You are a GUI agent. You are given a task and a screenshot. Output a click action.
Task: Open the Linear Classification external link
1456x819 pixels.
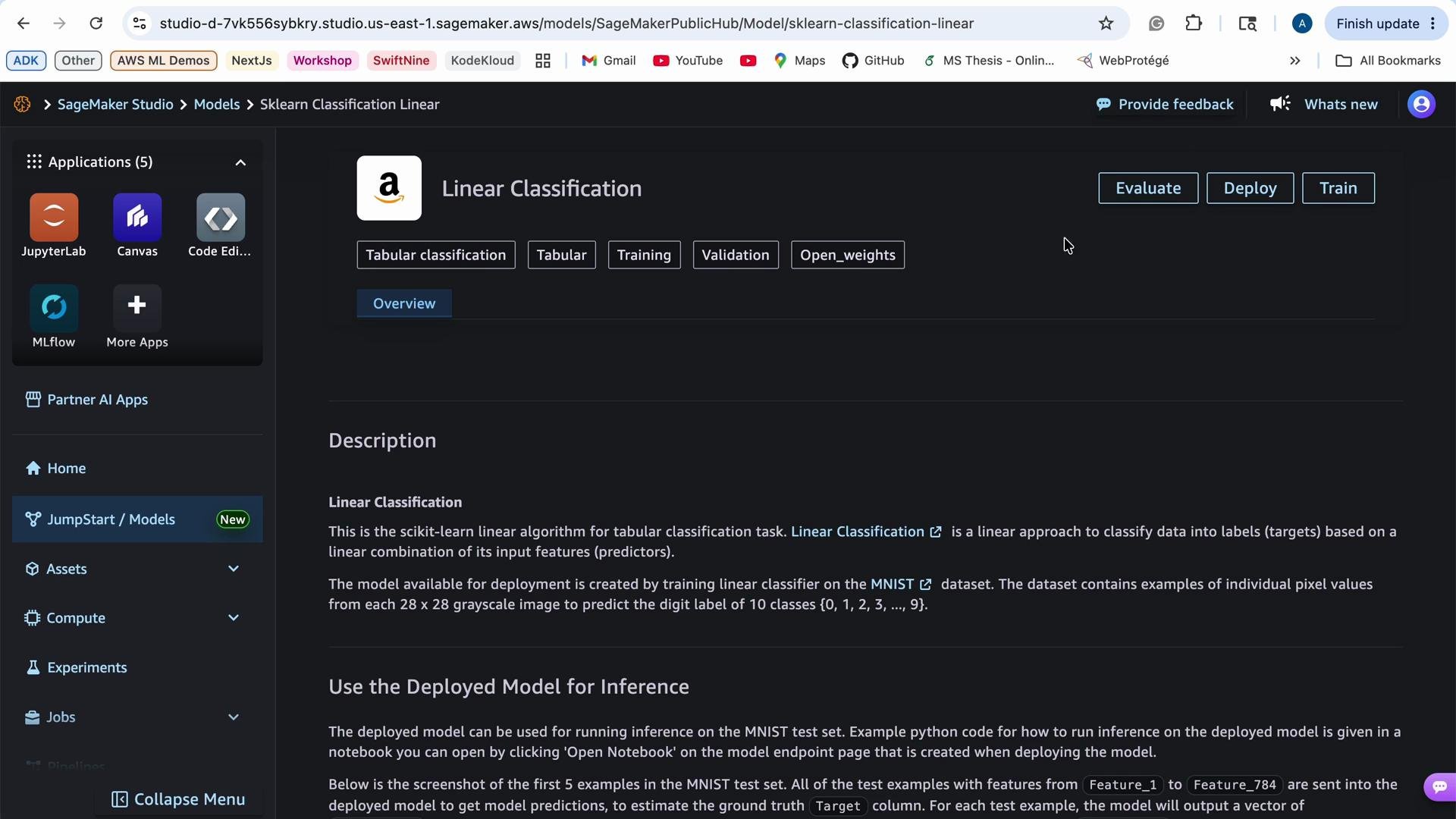click(x=866, y=532)
